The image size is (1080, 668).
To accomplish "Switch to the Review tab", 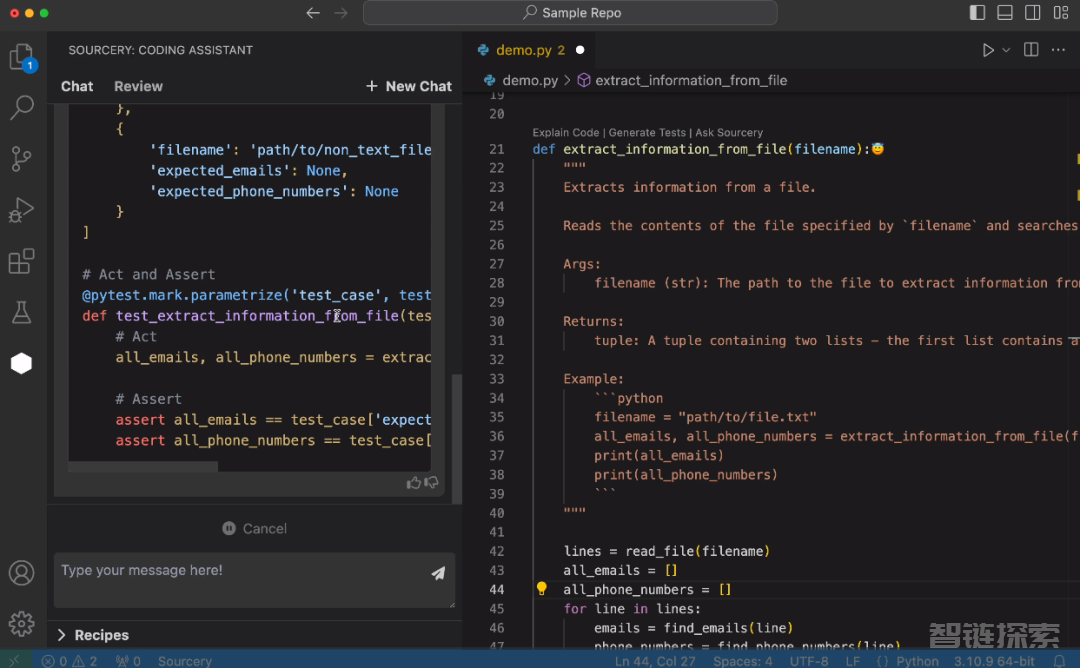I will tap(138, 86).
